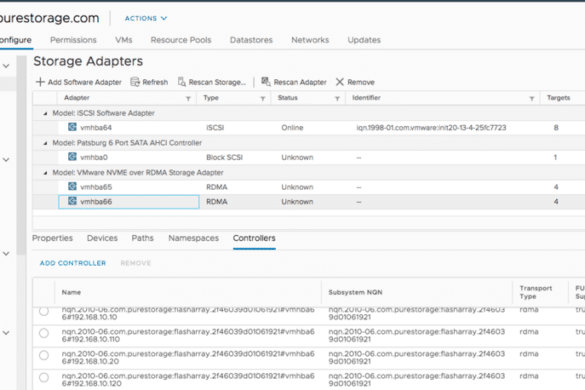Screen dimensions: 585x390
Task: Switch to the Properties sub-tab
Action: [x=52, y=238]
